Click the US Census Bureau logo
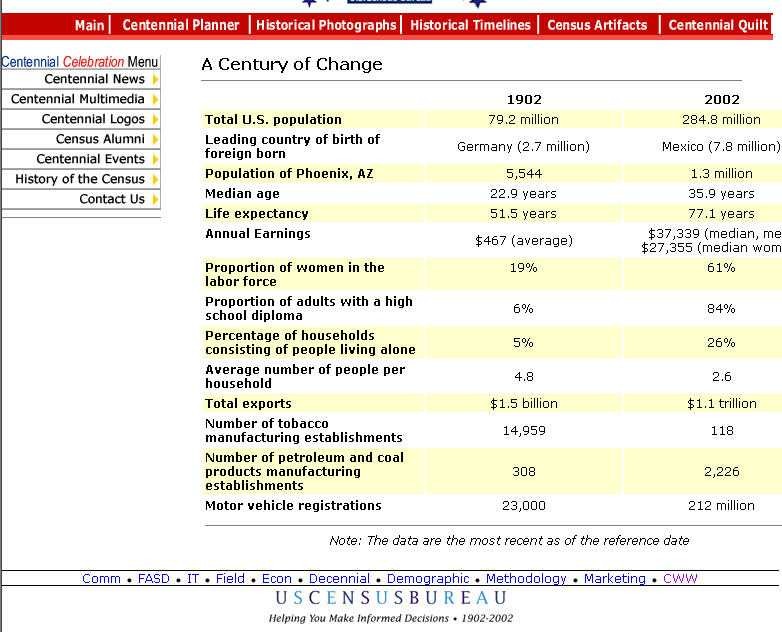 click(x=390, y=599)
